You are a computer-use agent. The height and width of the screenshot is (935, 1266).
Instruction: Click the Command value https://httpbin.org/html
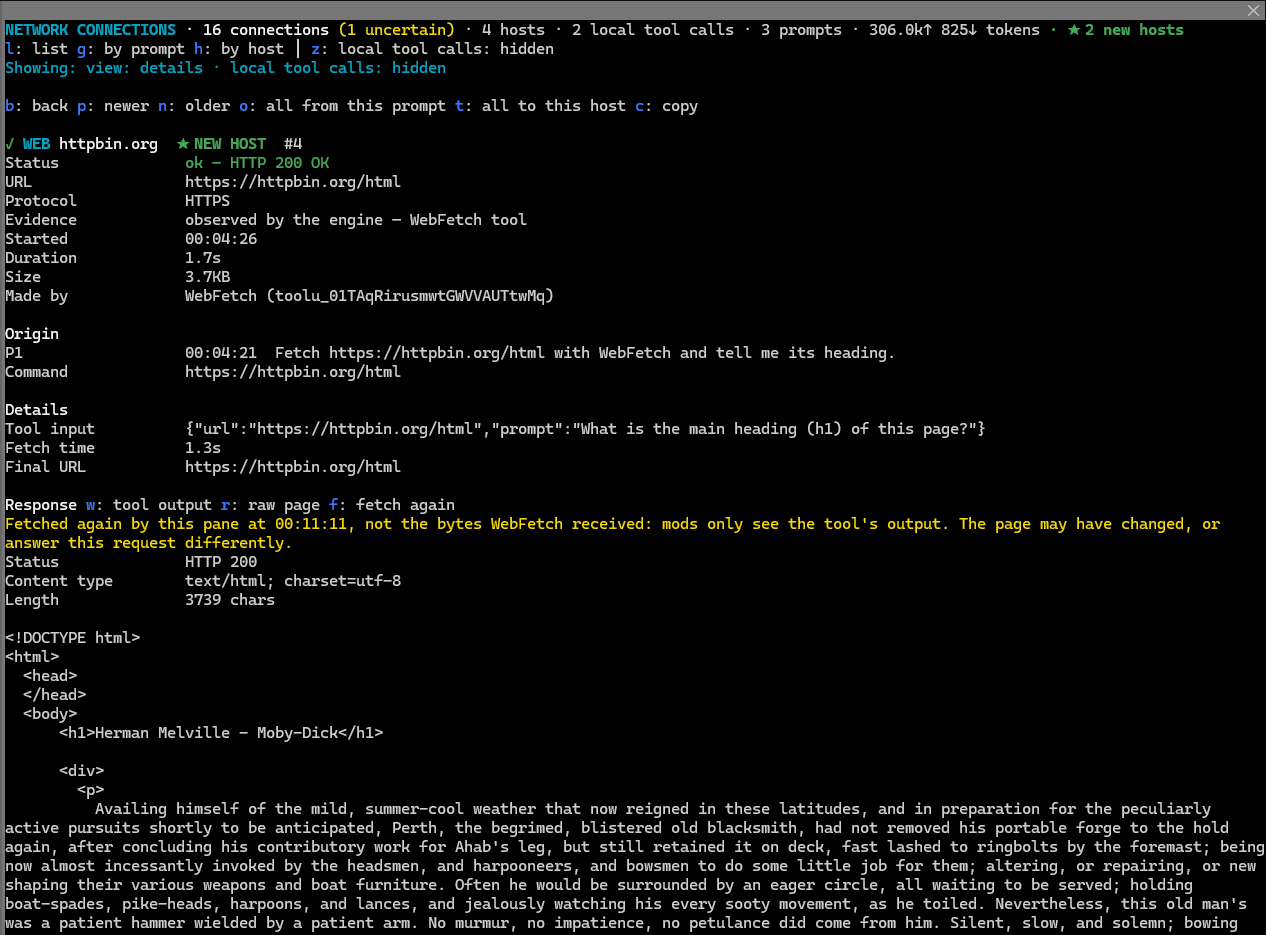292,371
